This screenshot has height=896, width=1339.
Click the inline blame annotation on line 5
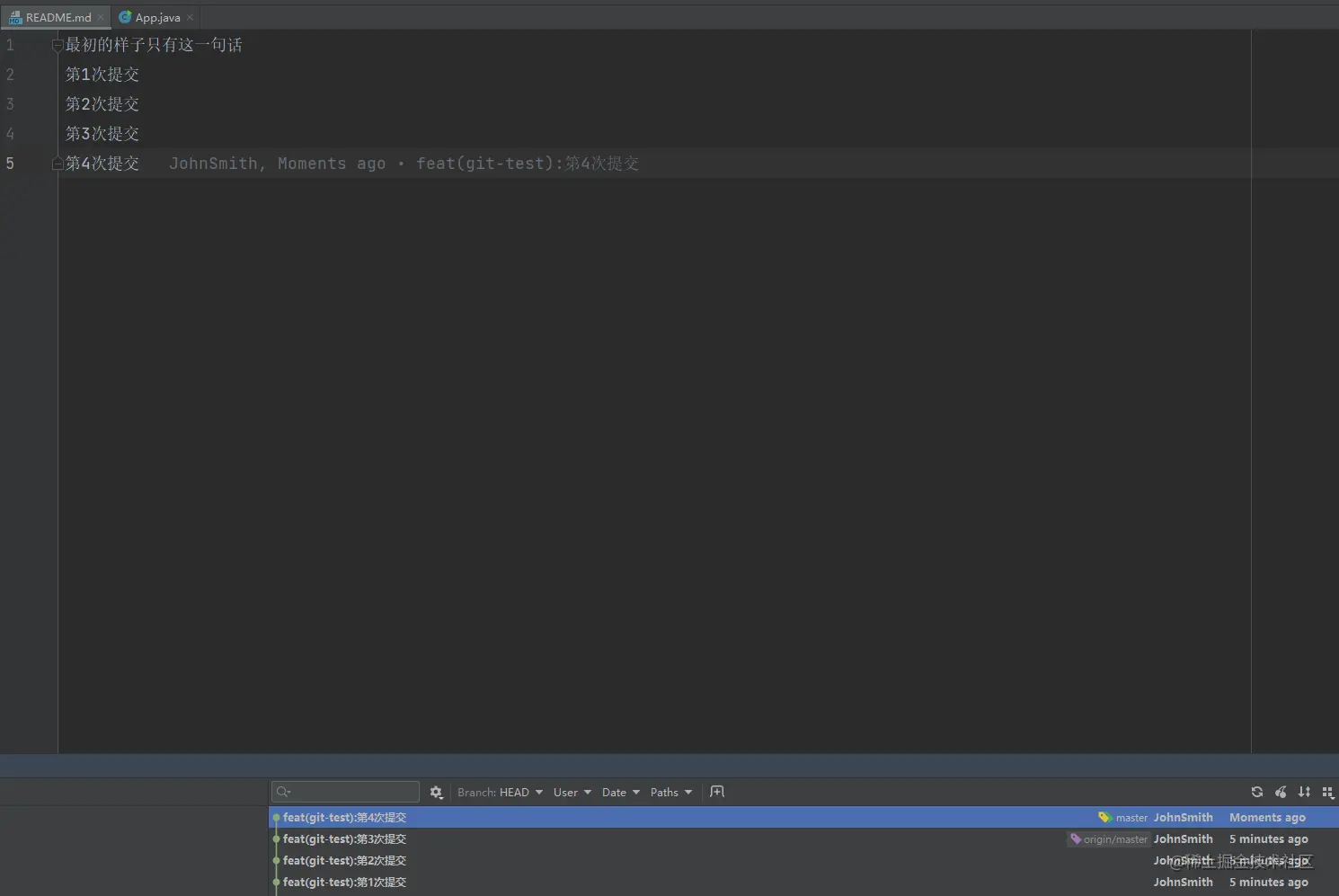403,164
